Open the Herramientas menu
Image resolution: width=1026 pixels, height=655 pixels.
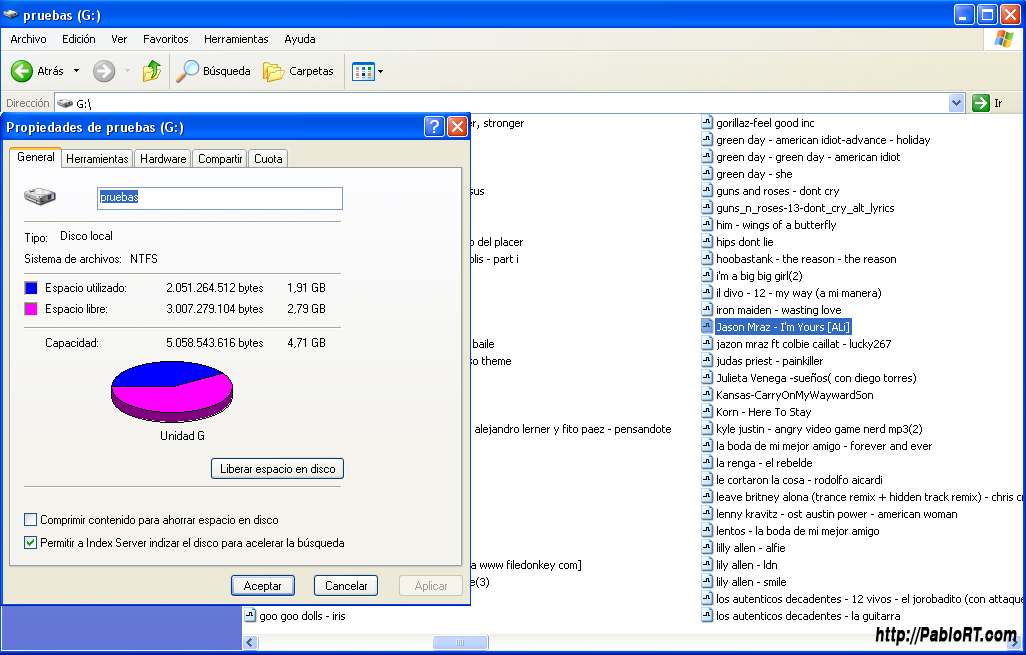(236, 39)
